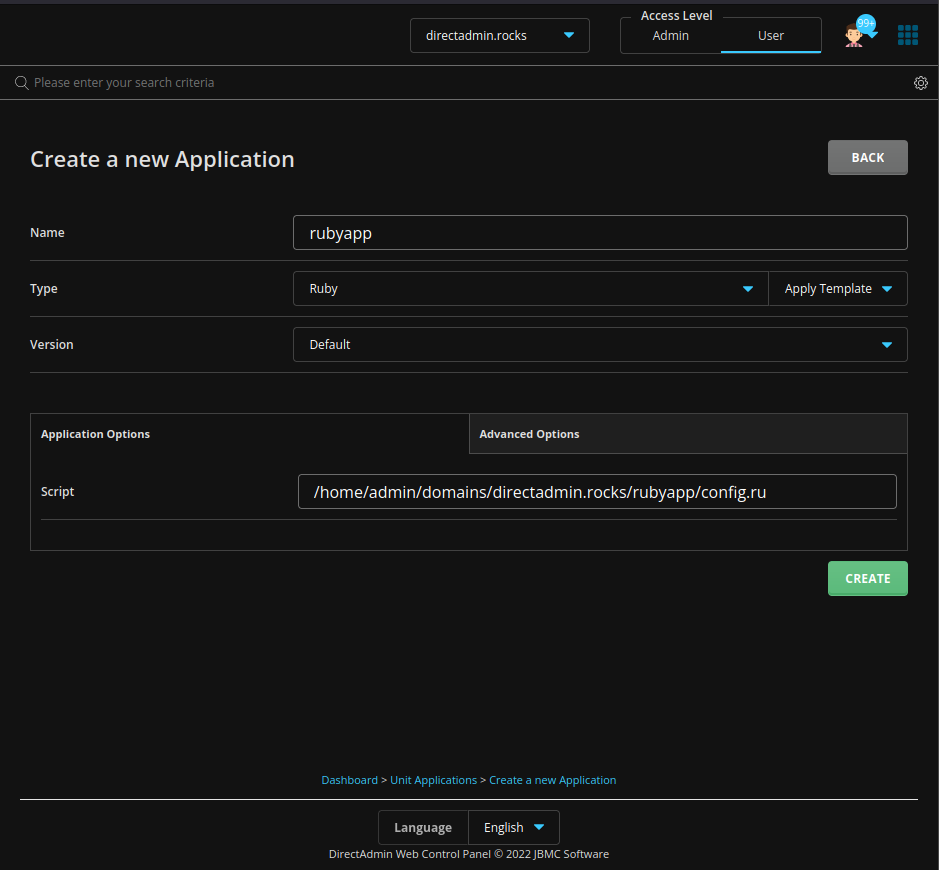This screenshot has height=870, width=939.
Task: Open the apps grid launcher icon
Action: (x=908, y=34)
